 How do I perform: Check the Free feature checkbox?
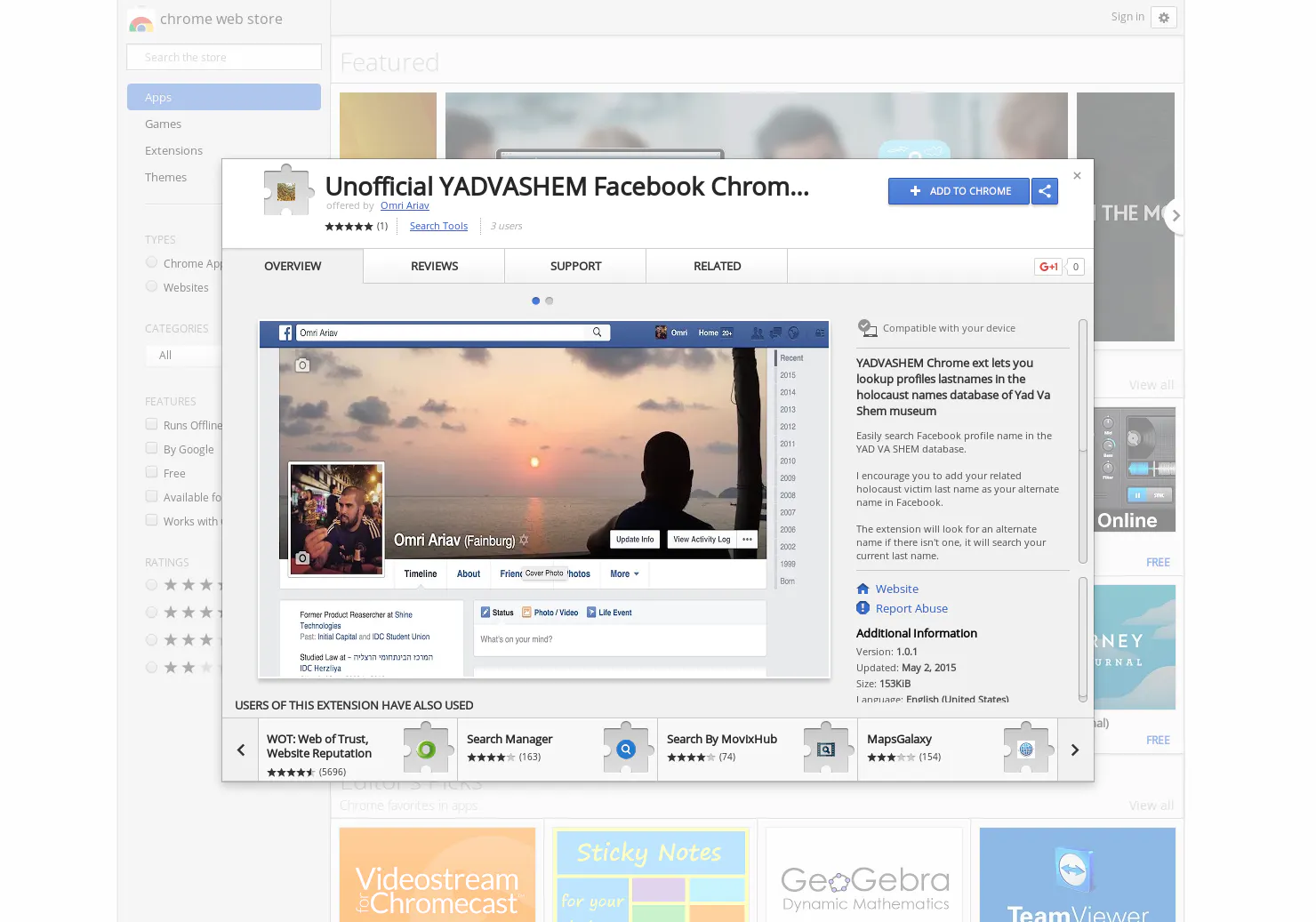(x=151, y=472)
